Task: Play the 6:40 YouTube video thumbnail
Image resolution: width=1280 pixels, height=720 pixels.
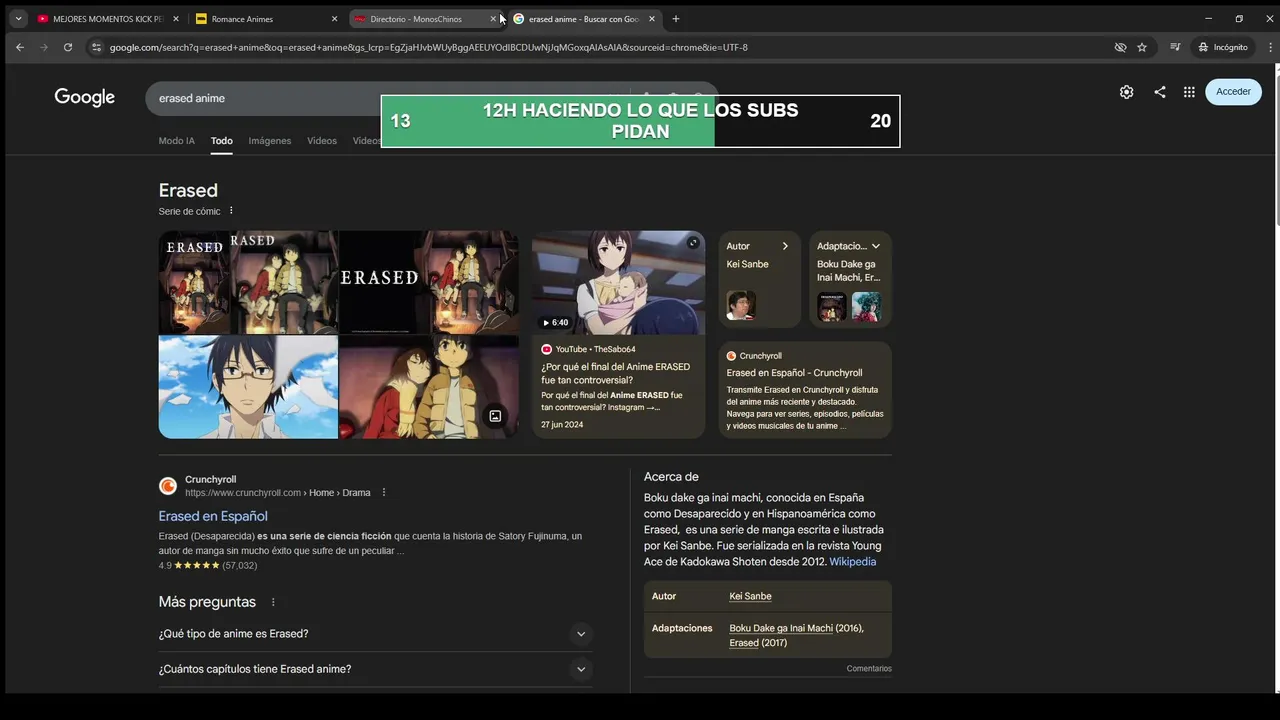Action: [x=618, y=283]
